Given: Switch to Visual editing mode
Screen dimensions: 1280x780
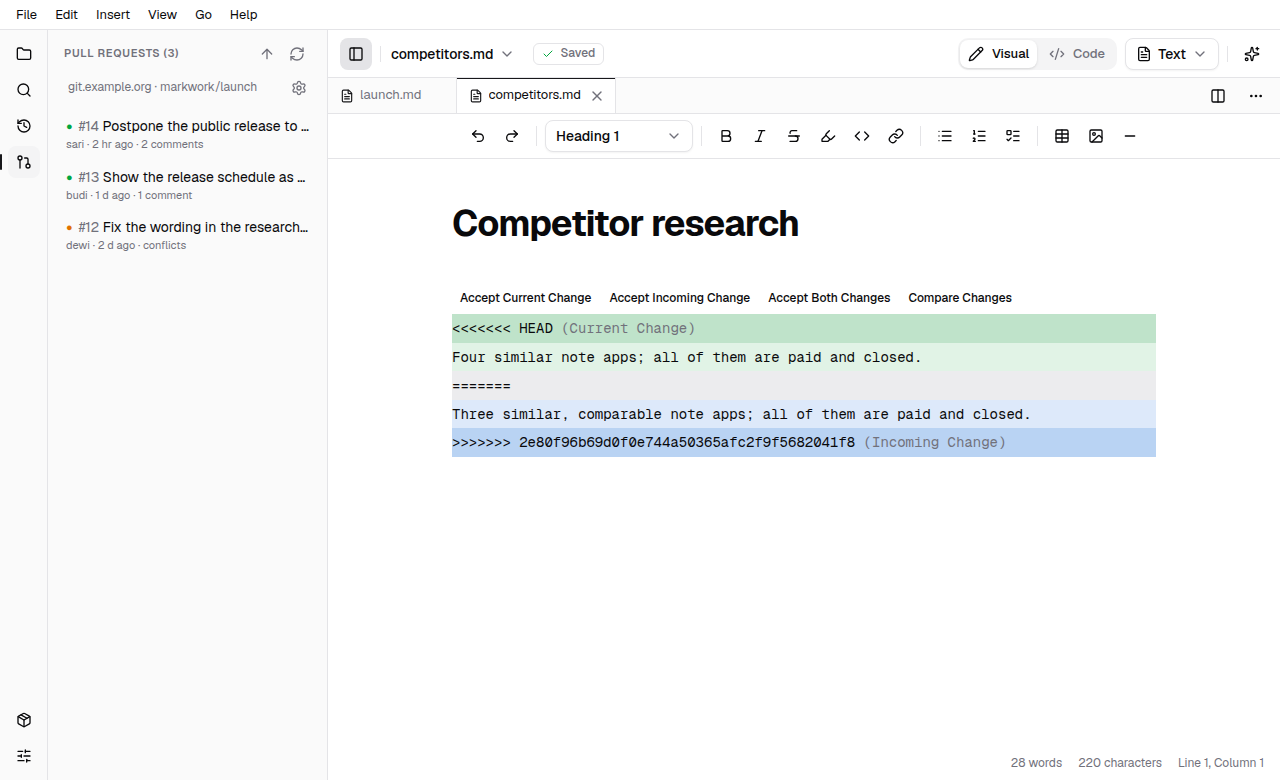Looking at the screenshot, I should click(999, 54).
